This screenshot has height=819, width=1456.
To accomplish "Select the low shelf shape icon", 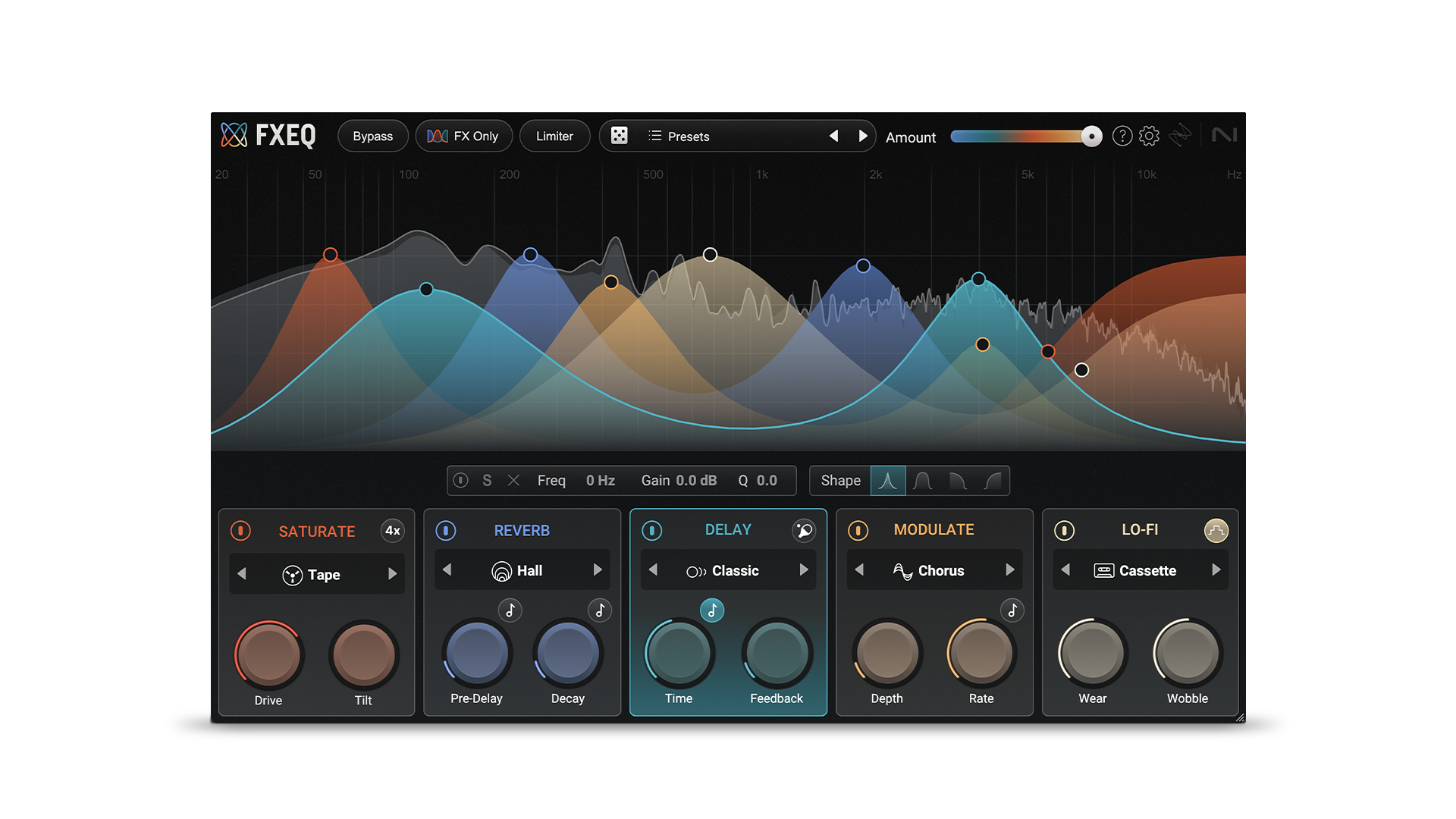I will pos(958,481).
